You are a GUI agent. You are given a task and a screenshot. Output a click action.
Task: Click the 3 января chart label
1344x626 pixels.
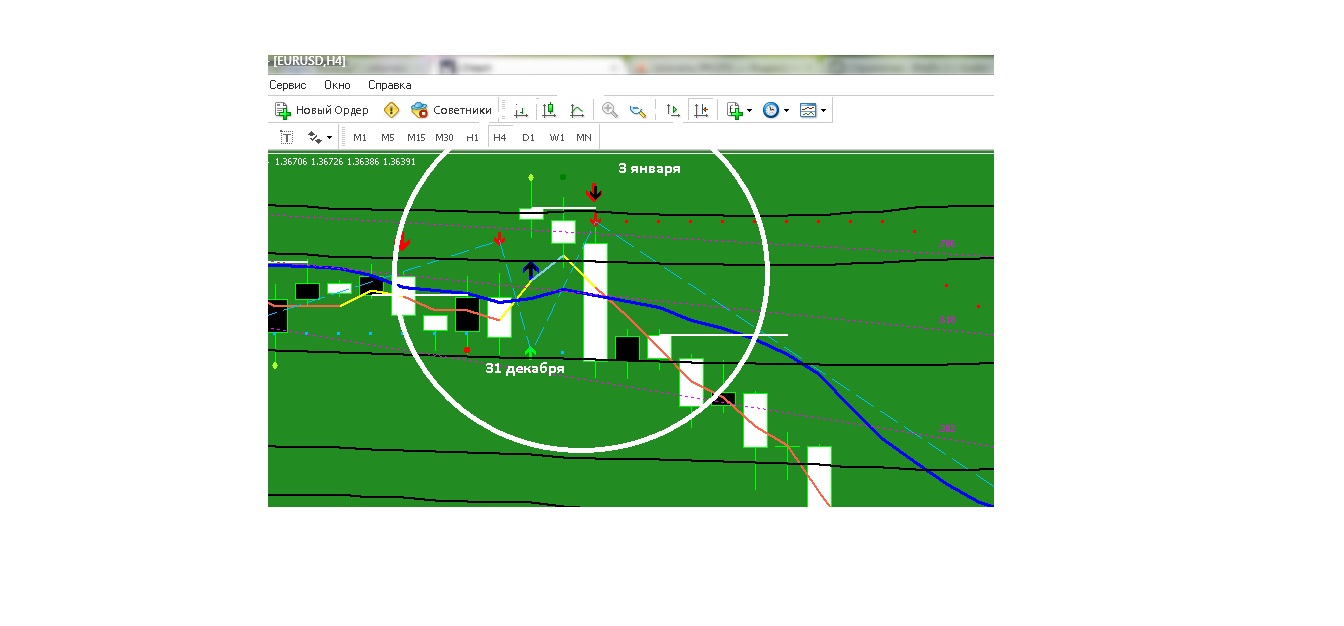(649, 169)
